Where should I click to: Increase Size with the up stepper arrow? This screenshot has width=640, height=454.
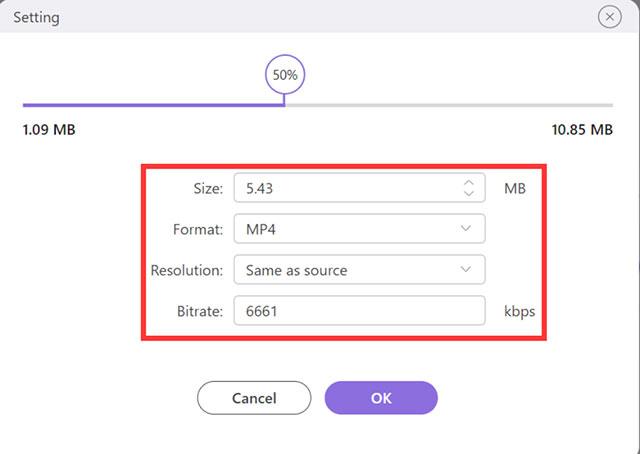[x=467, y=182]
